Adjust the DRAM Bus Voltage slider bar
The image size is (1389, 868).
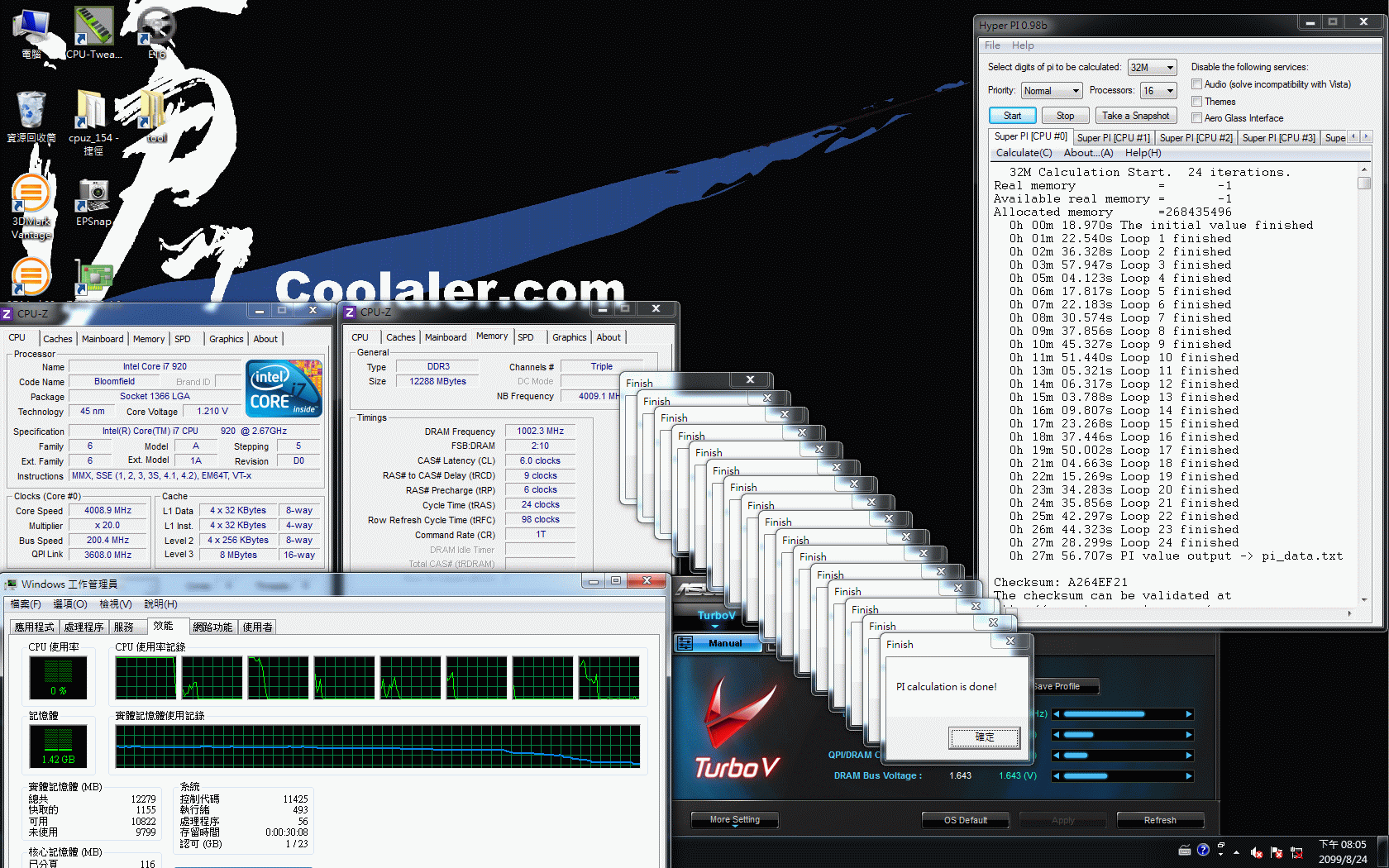tap(1123, 776)
